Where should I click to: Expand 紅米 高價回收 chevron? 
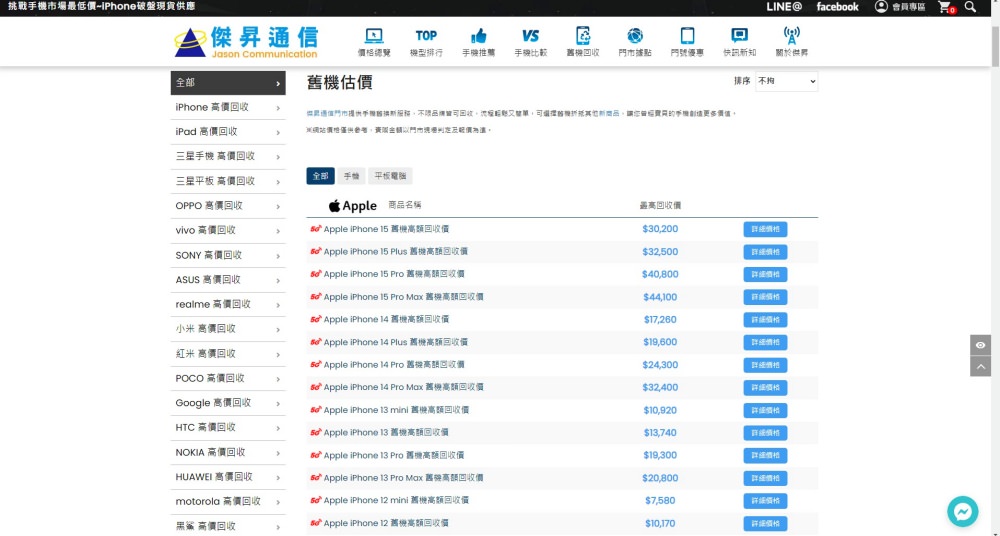point(278,354)
